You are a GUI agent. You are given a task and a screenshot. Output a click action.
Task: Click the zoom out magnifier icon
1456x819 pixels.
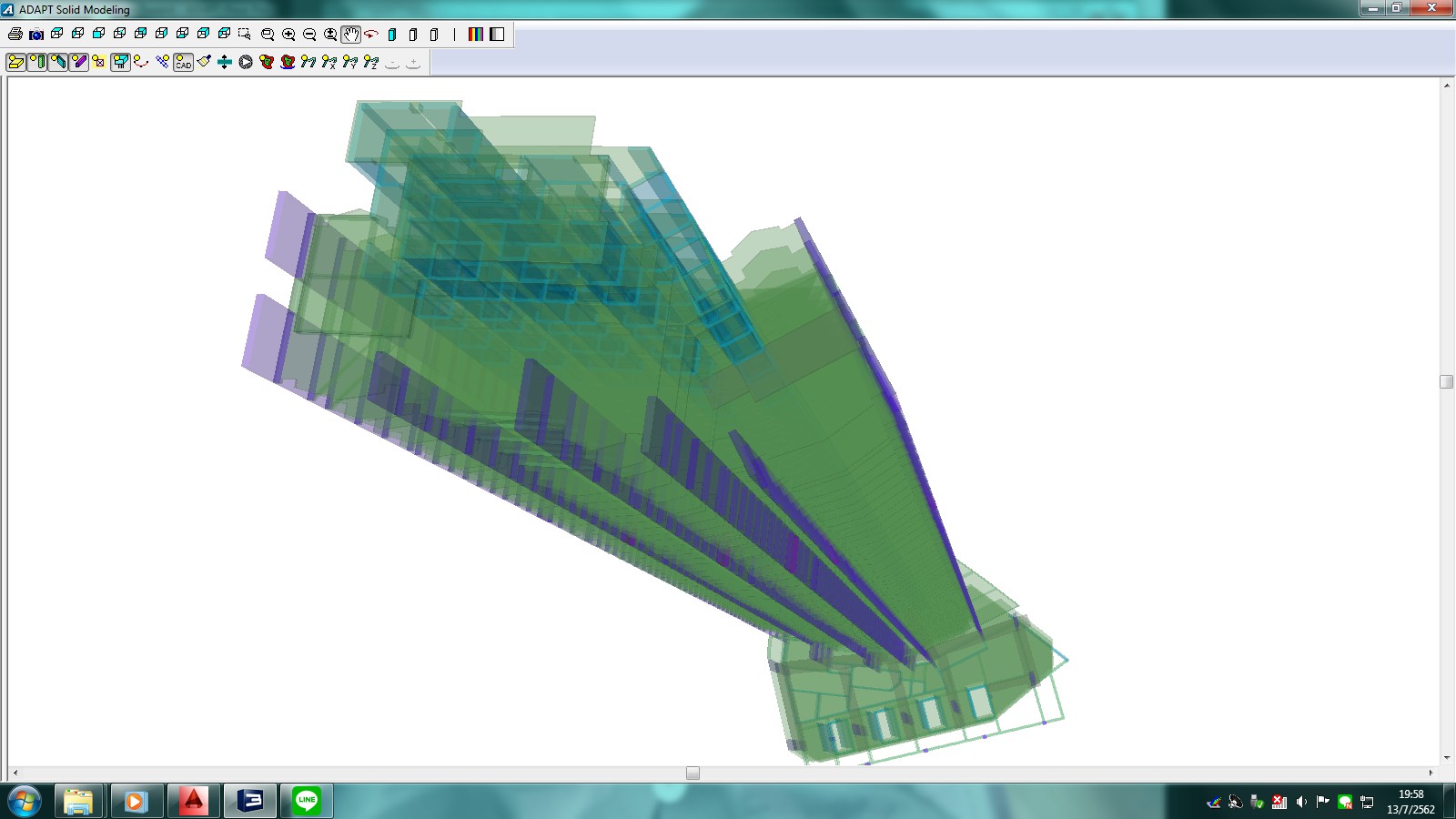point(309,35)
